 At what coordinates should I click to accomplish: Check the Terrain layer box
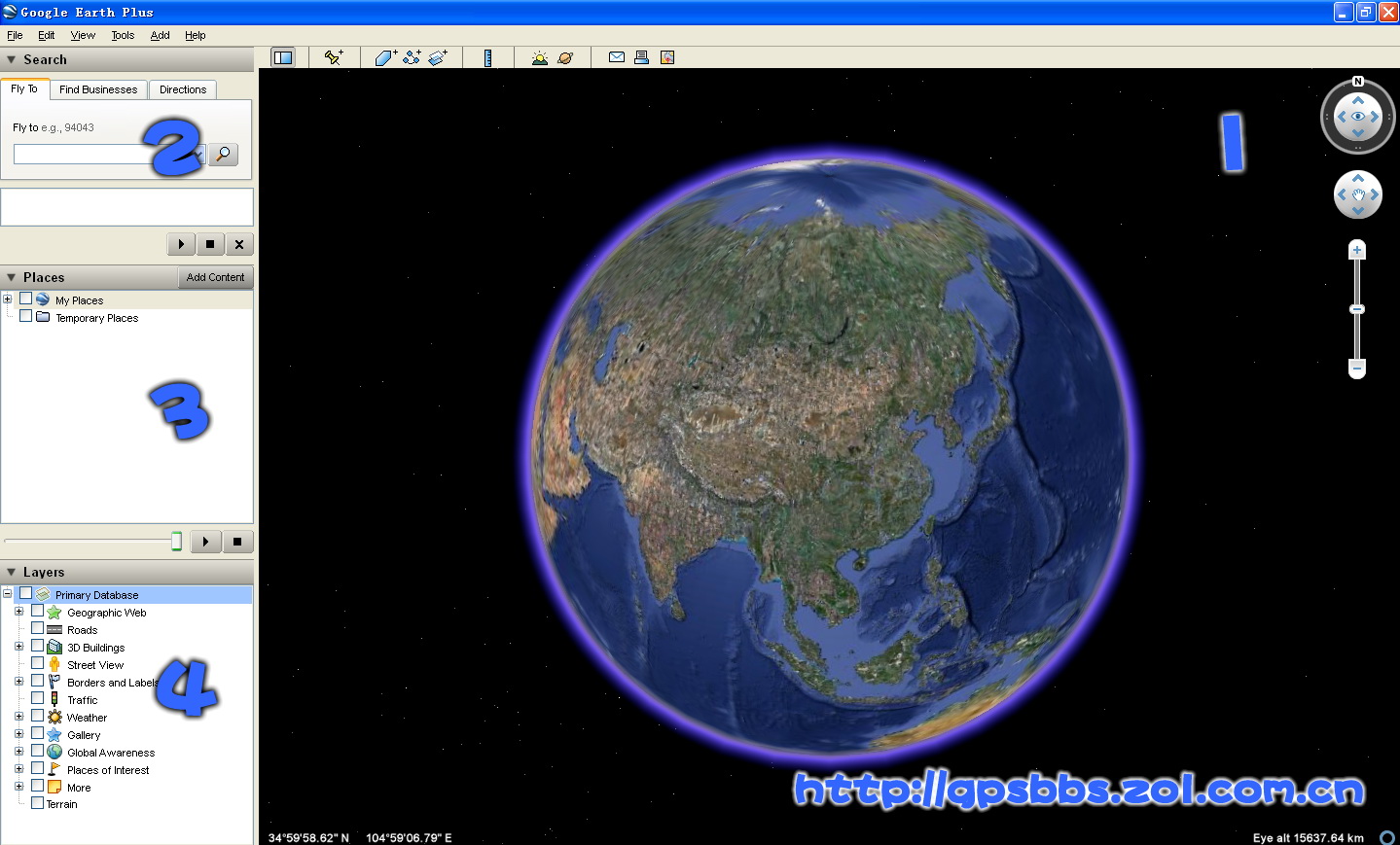(37, 803)
